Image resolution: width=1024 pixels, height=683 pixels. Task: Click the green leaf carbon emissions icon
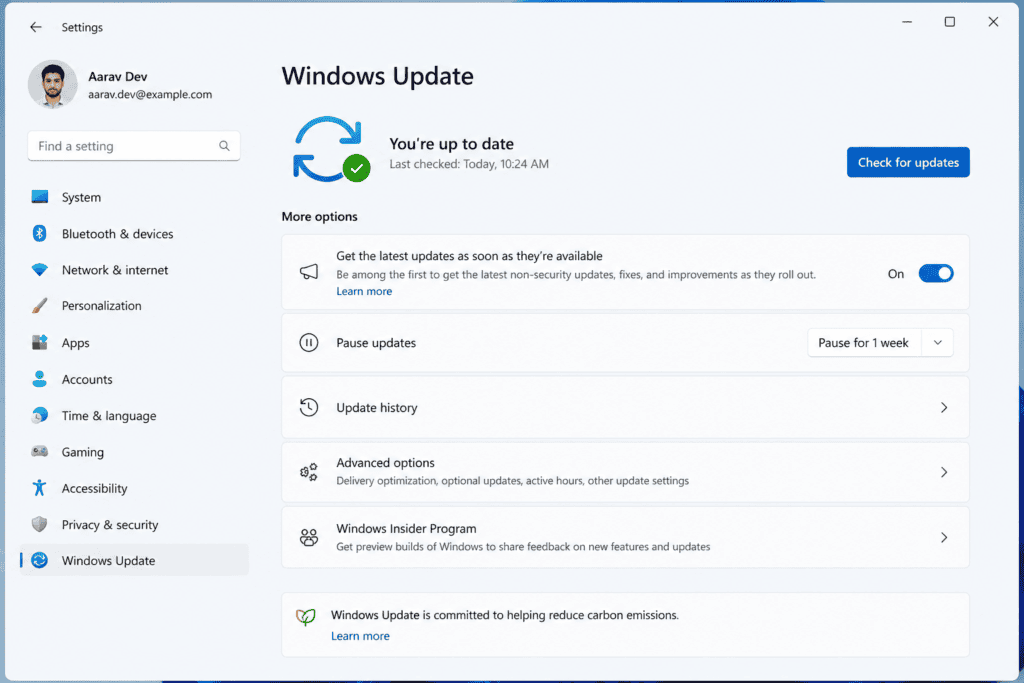(x=306, y=616)
